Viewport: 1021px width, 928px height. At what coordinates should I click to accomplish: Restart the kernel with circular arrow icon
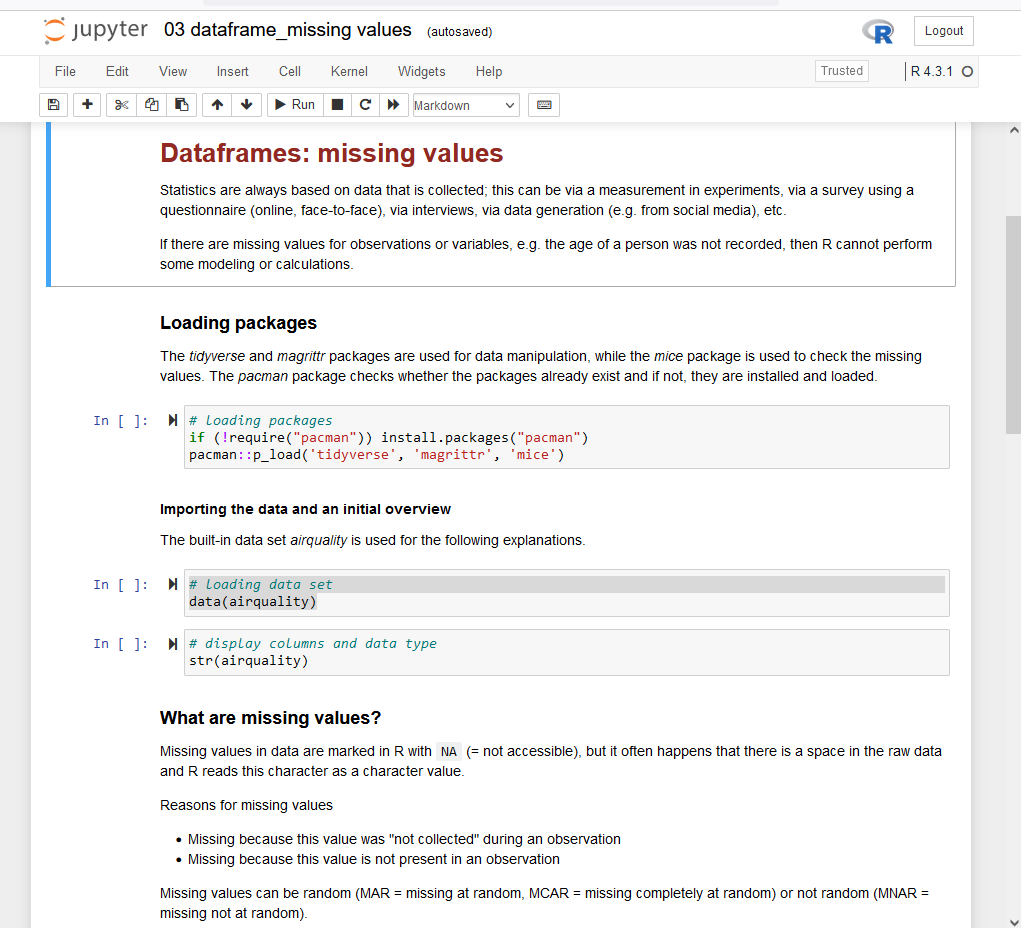[x=365, y=105]
